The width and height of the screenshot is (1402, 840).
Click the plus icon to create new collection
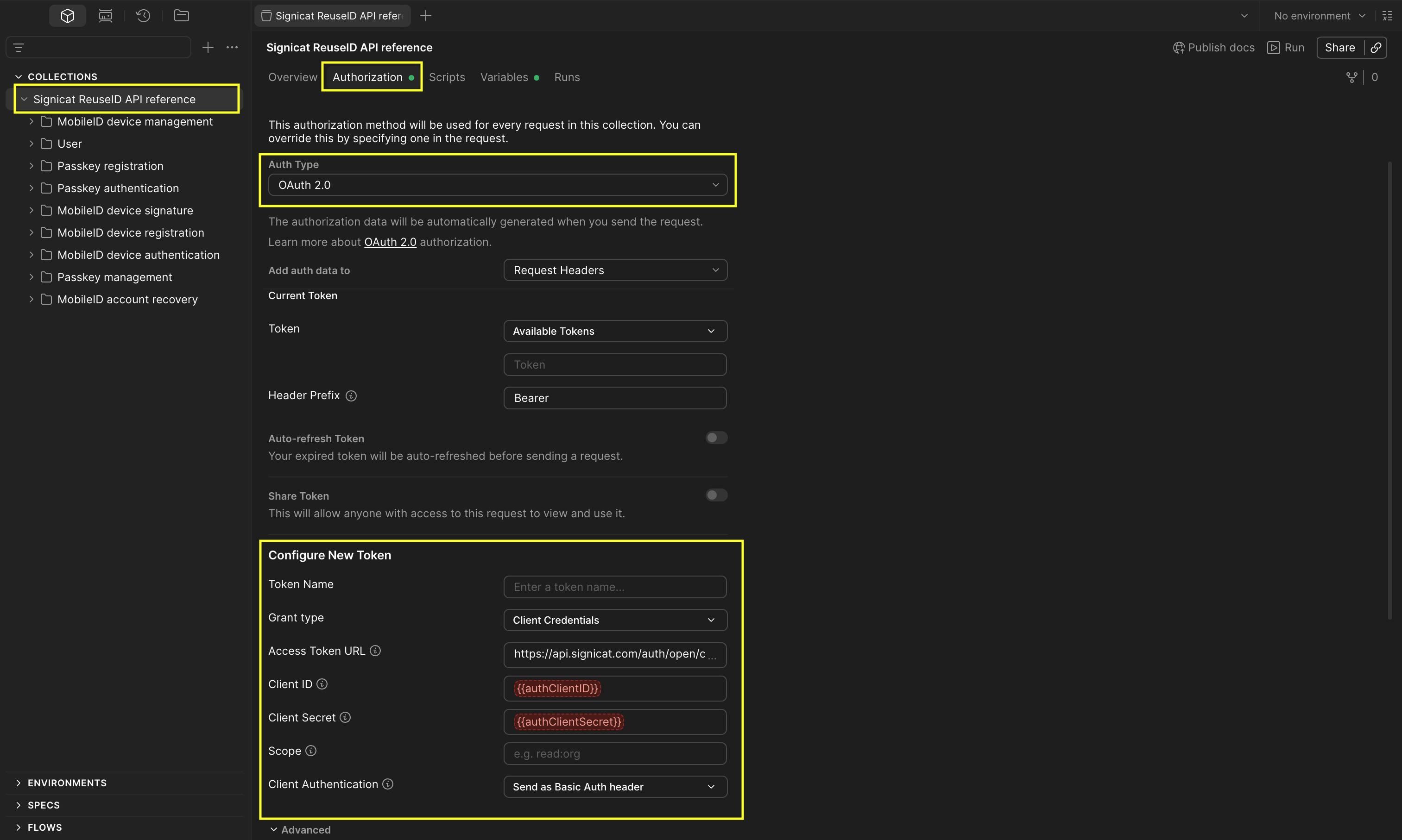pos(208,48)
